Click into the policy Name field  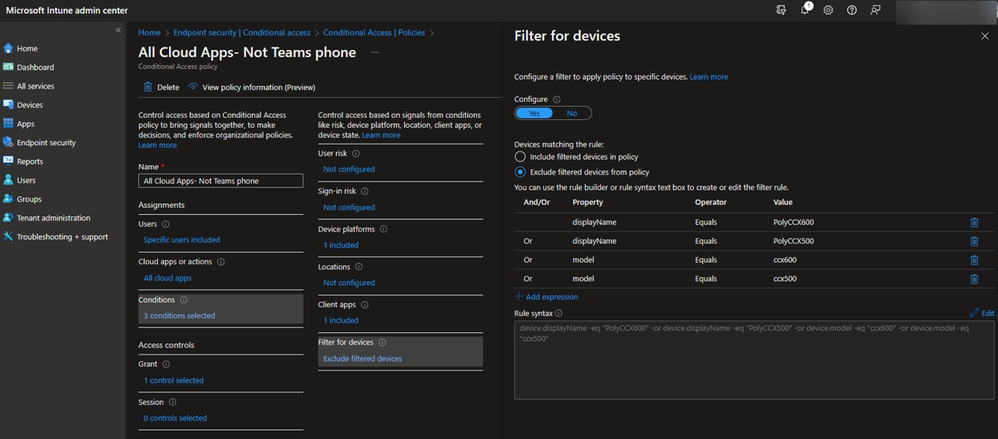(x=220, y=181)
